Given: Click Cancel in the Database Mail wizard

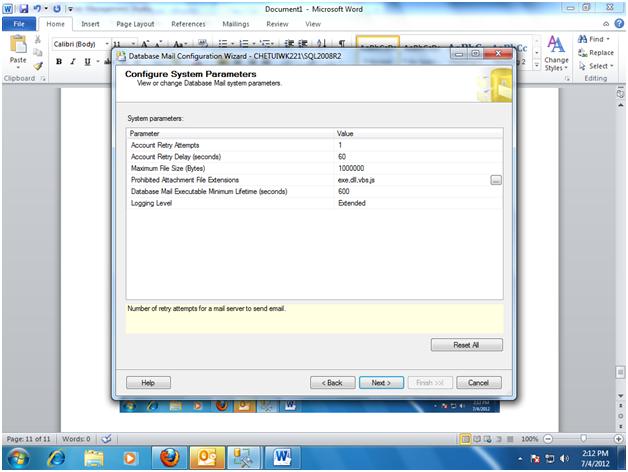Looking at the screenshot, I should tap(479, 383).
